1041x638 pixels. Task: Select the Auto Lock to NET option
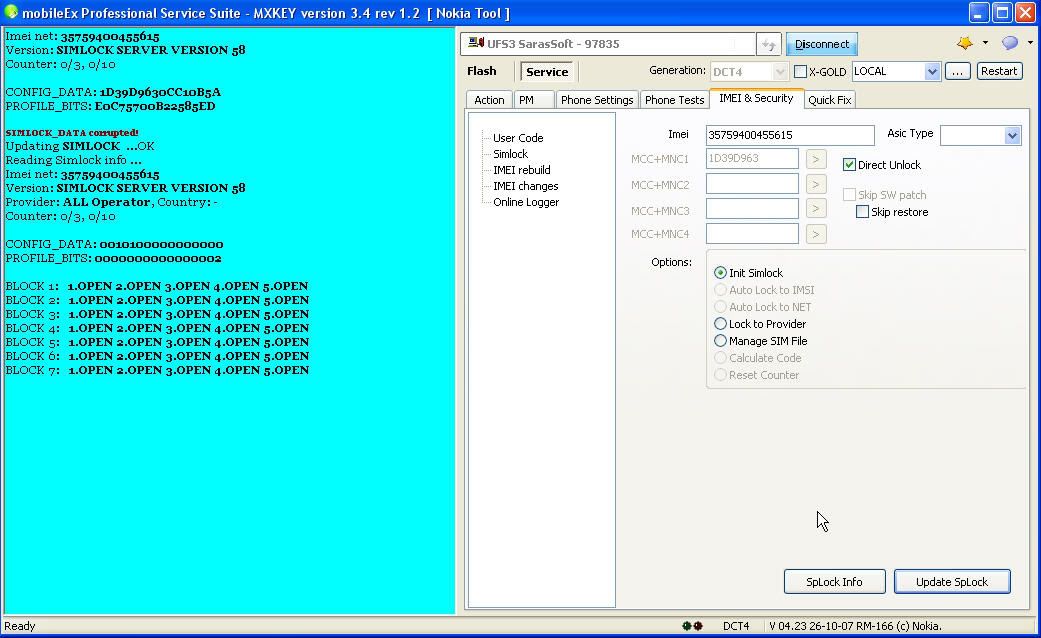click(x=720, y=307)
